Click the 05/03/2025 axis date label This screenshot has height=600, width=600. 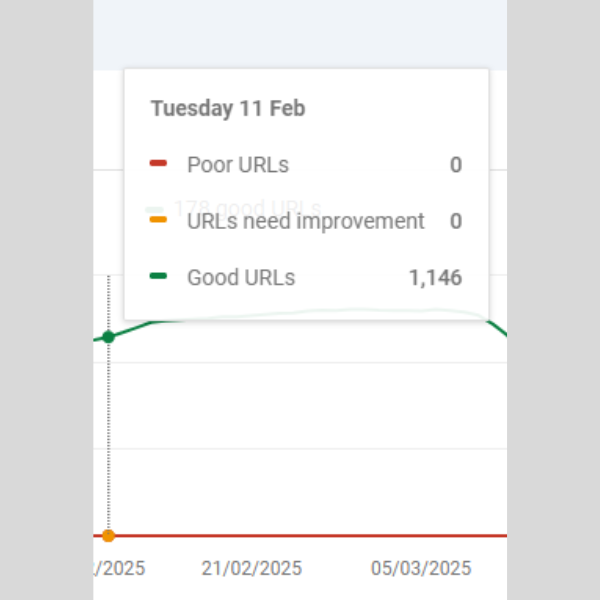coord(420,568)
